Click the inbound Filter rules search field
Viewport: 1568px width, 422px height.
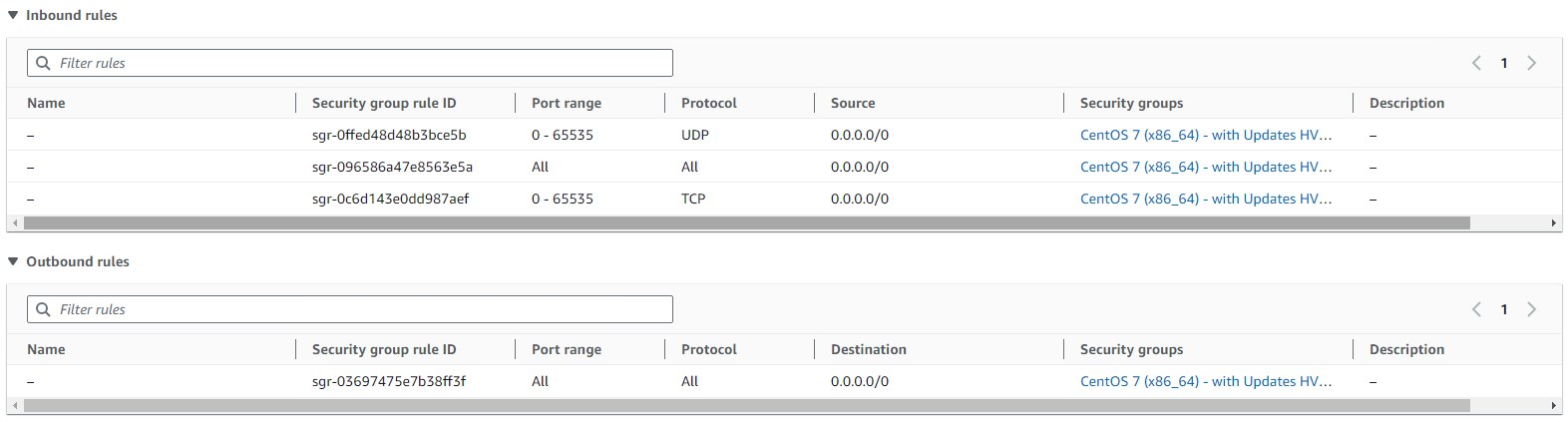coord(350,63)
